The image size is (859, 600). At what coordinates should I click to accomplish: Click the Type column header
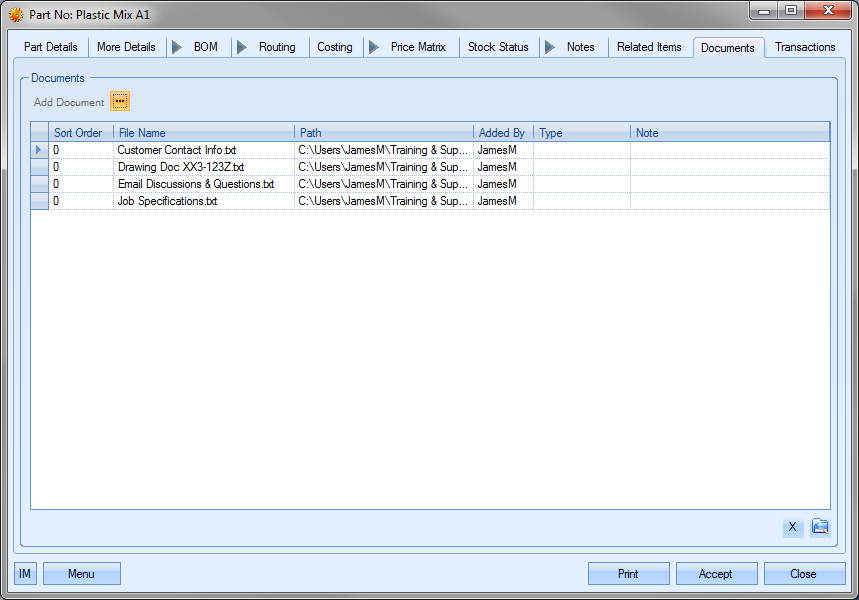(582, 133)
